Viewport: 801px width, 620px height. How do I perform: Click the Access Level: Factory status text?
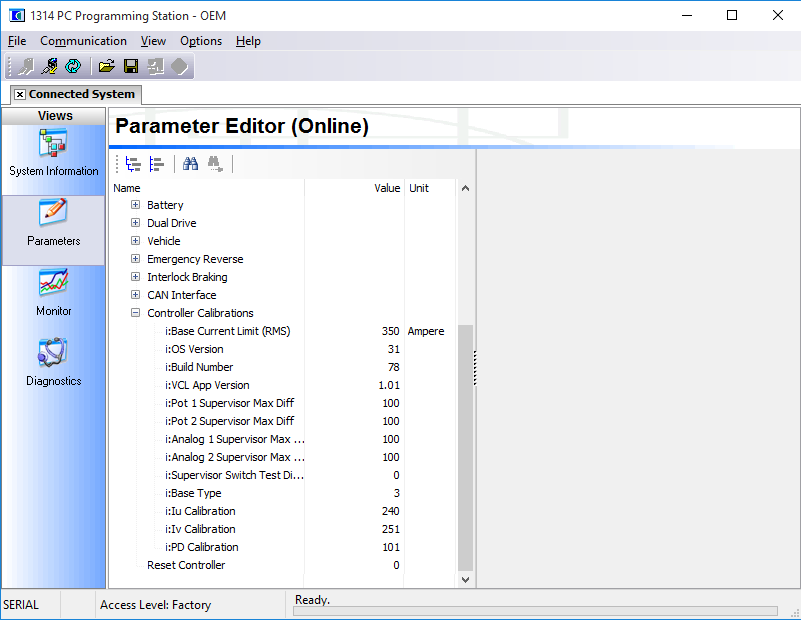pyautogui.click(x=155, y=605)
